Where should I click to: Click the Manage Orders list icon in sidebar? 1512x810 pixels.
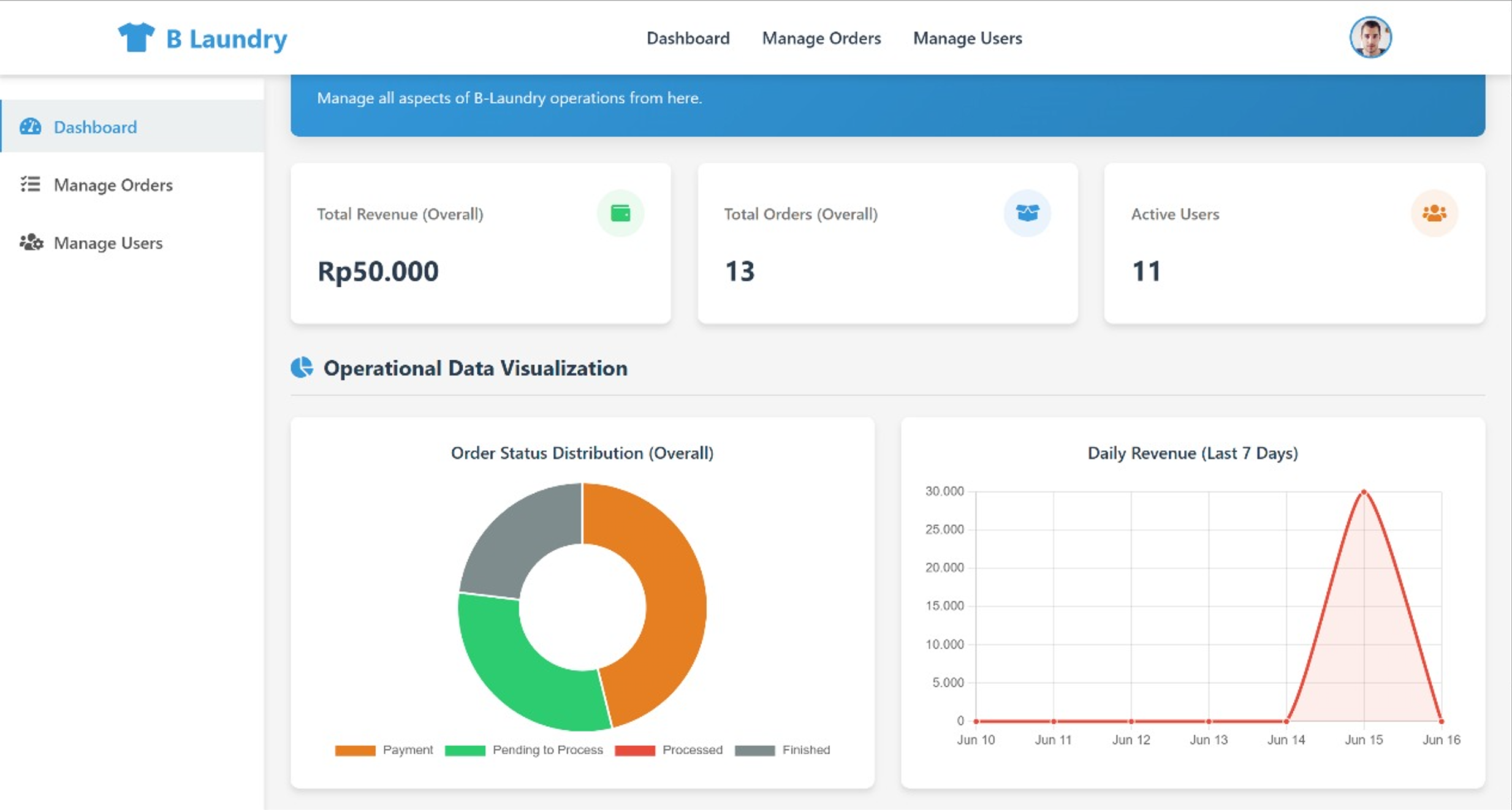click(30, 184)
